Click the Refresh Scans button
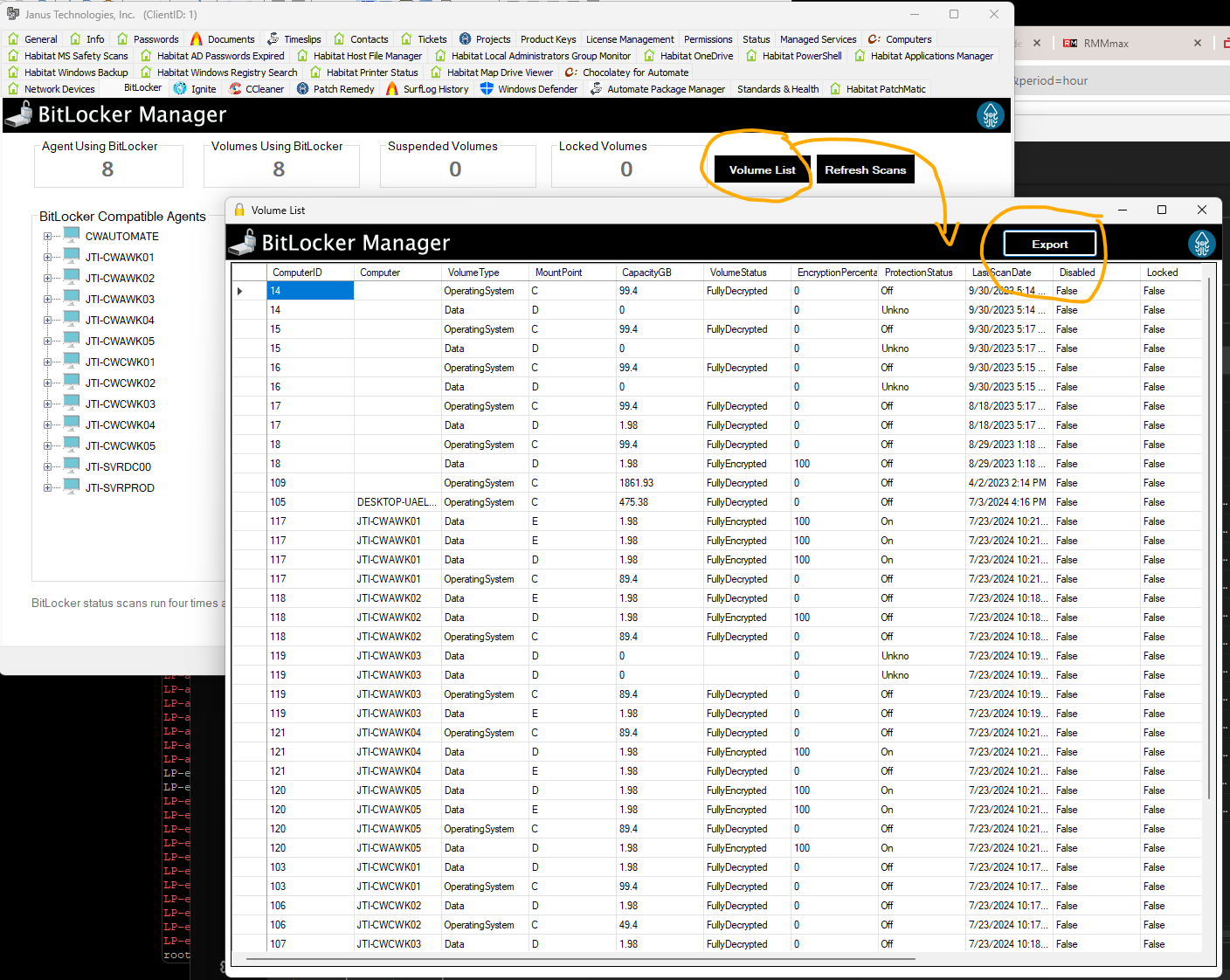This screenshot has width=1230, height=980. point(865,169)
